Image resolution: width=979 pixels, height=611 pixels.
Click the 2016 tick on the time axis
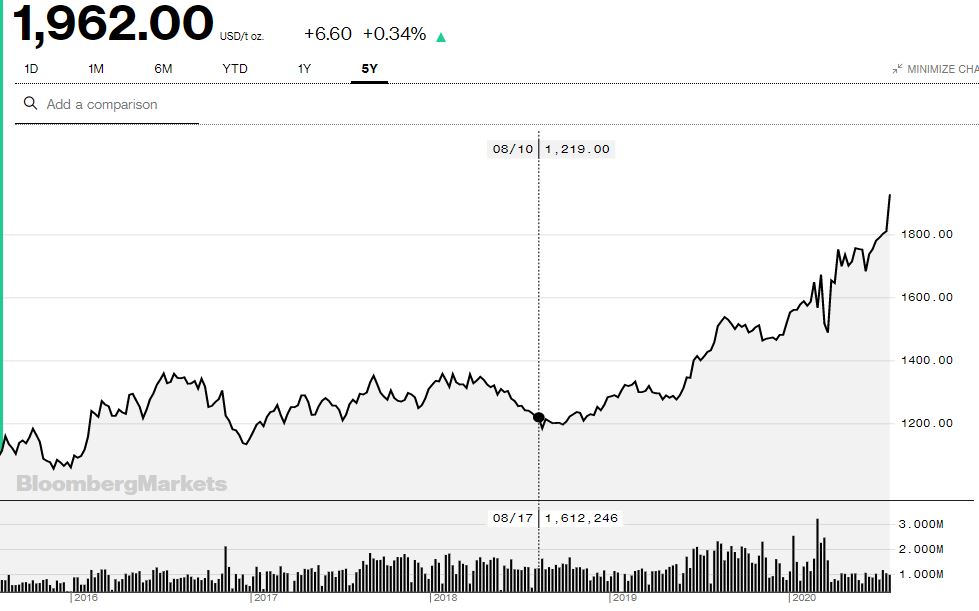(x=86, y=597)
